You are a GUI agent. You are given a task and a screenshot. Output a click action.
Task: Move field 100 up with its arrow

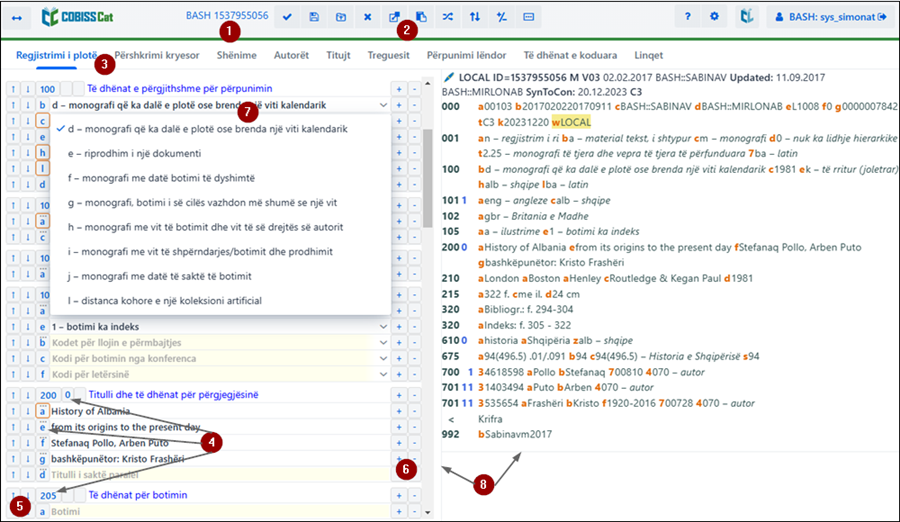pyautogui.click(x=13, y=89)
